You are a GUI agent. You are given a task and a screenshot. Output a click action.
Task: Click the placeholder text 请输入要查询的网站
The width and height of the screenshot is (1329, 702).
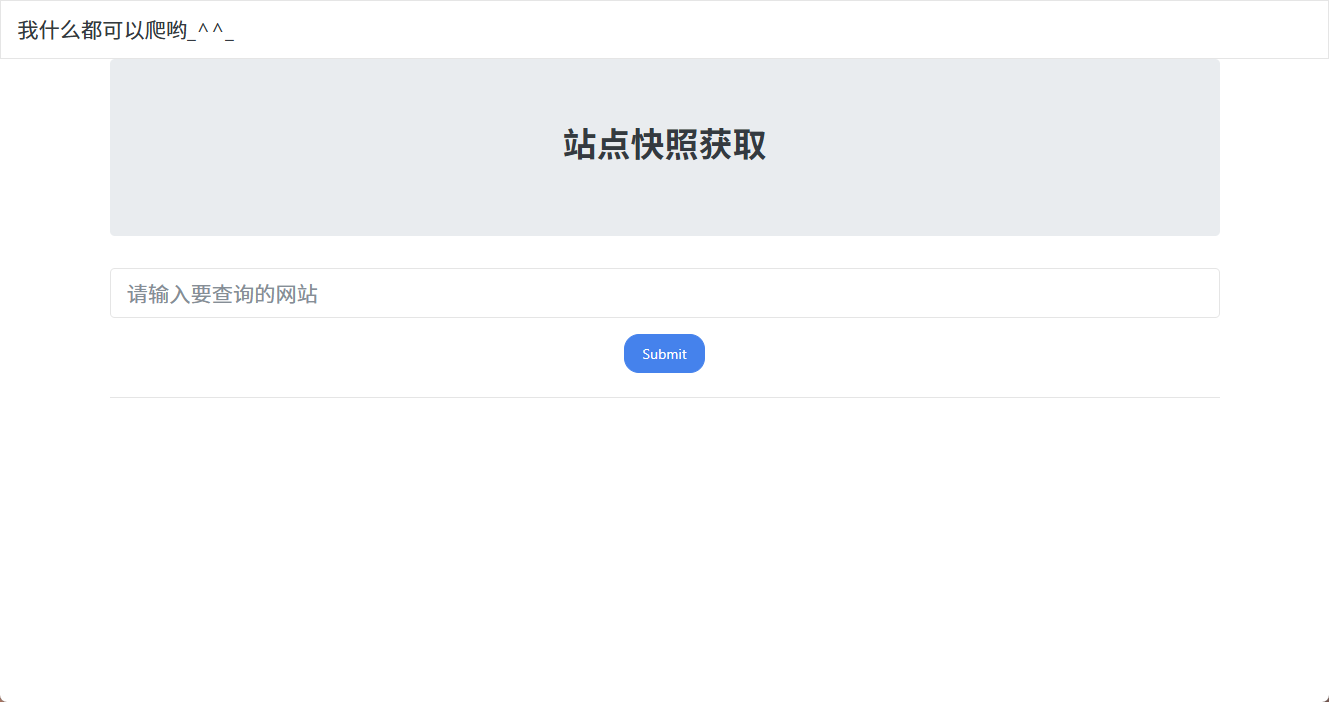222,294
